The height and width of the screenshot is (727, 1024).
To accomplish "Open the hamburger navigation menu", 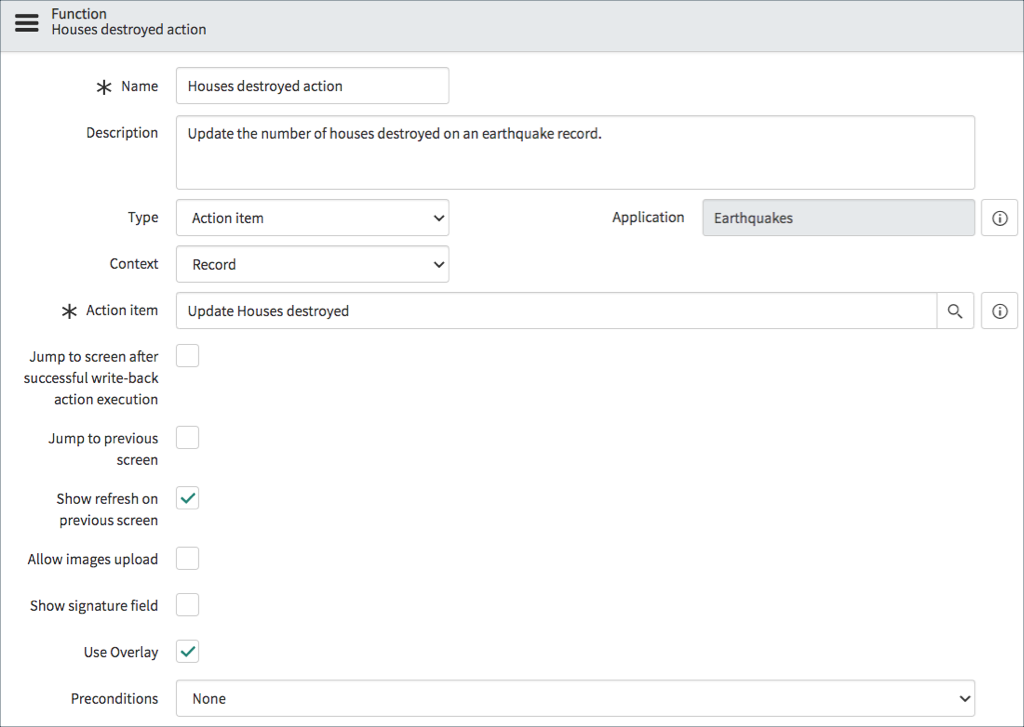I will click(26, 23).
